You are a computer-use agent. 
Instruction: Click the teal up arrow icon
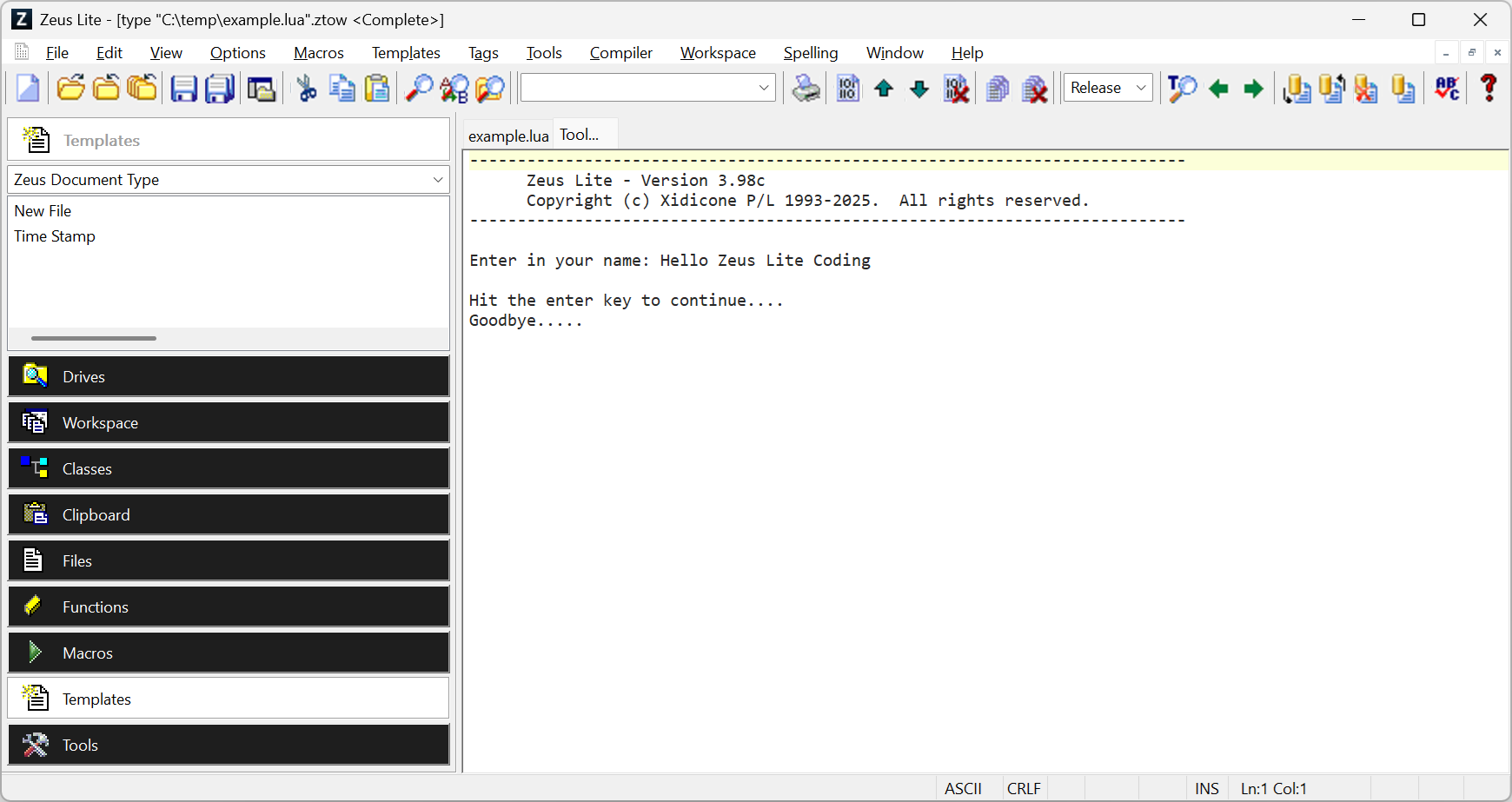click(884, 88)
